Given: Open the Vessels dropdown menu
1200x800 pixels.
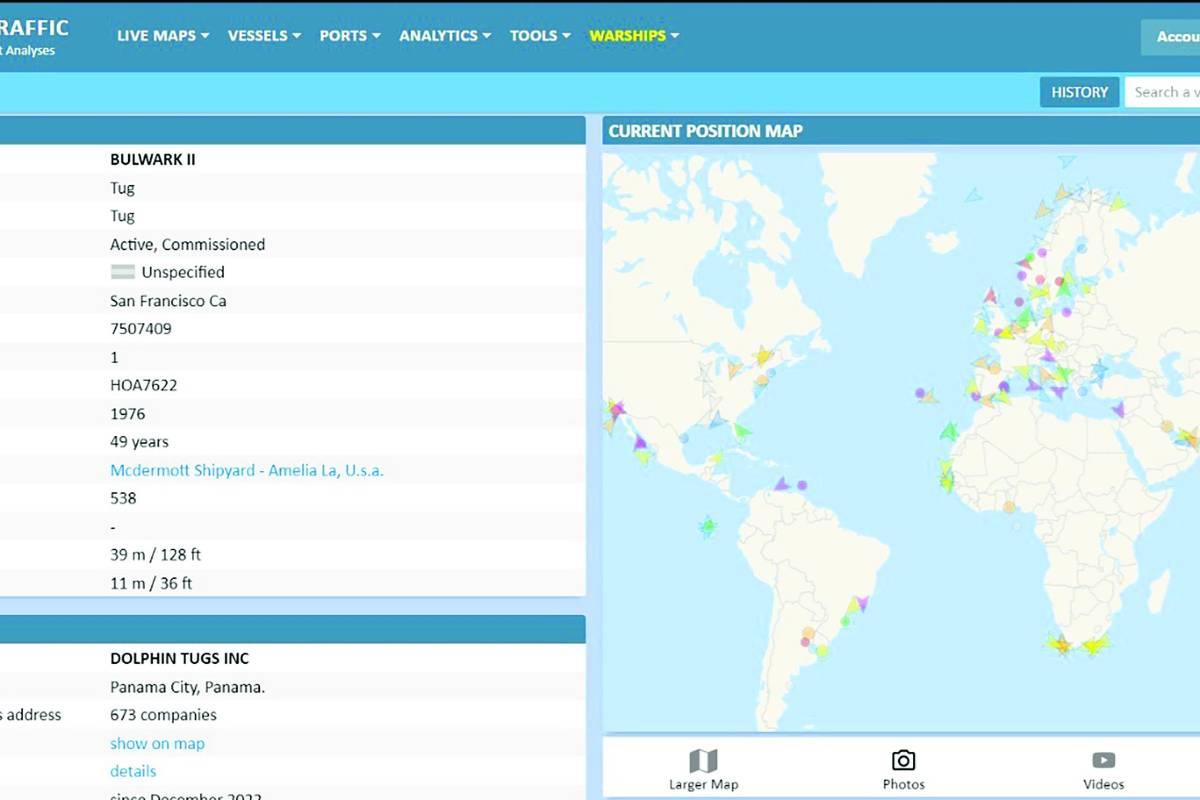Looking at the screenshot, I should (264, 35).
